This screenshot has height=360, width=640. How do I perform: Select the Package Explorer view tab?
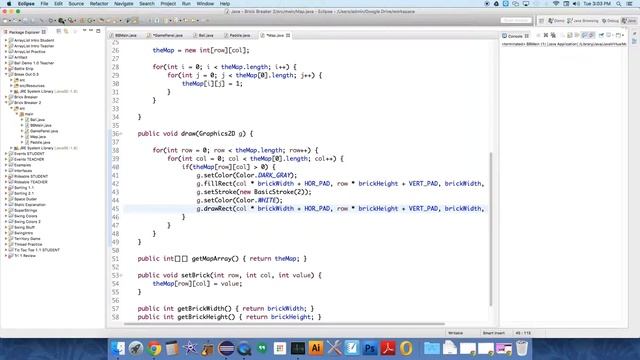pyautogui.click(x=24, y=32)
